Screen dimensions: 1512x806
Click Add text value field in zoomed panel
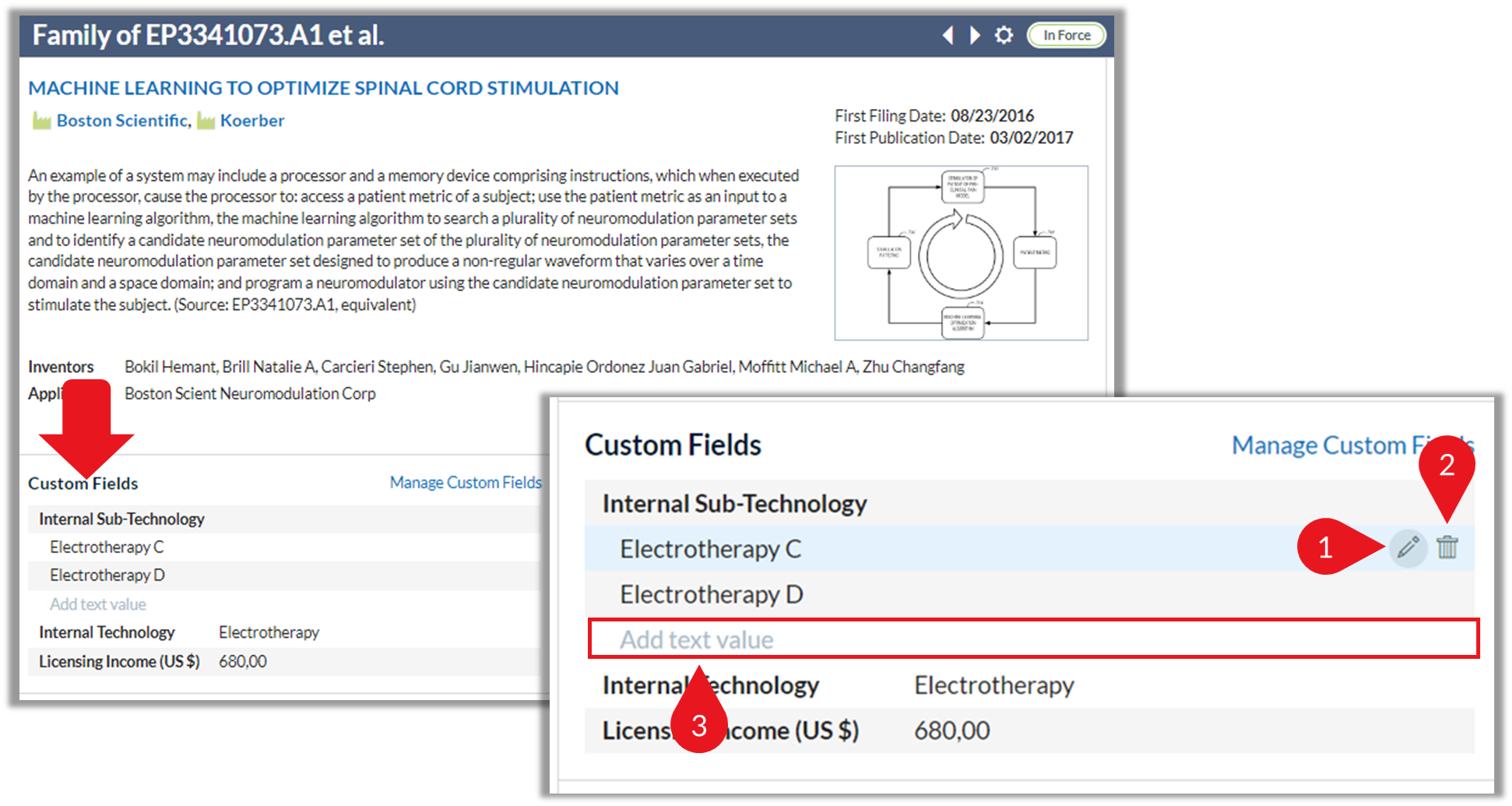[1033, 639]
